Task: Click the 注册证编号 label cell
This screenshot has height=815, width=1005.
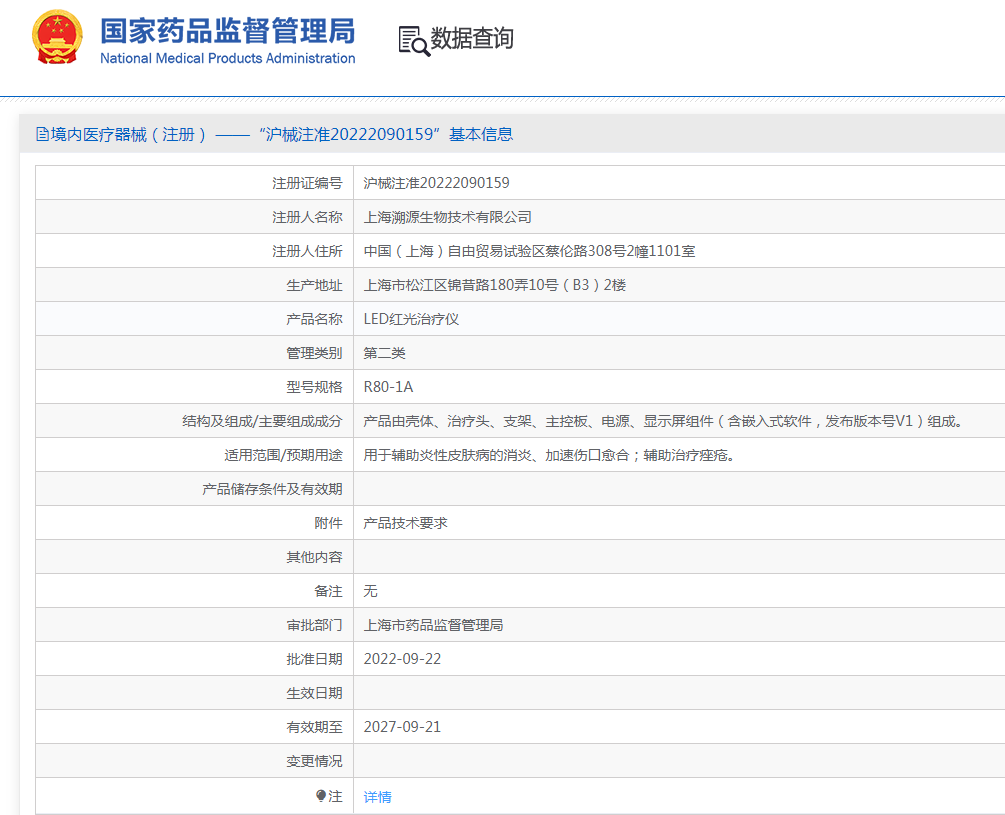Action: tap(195, 183)
